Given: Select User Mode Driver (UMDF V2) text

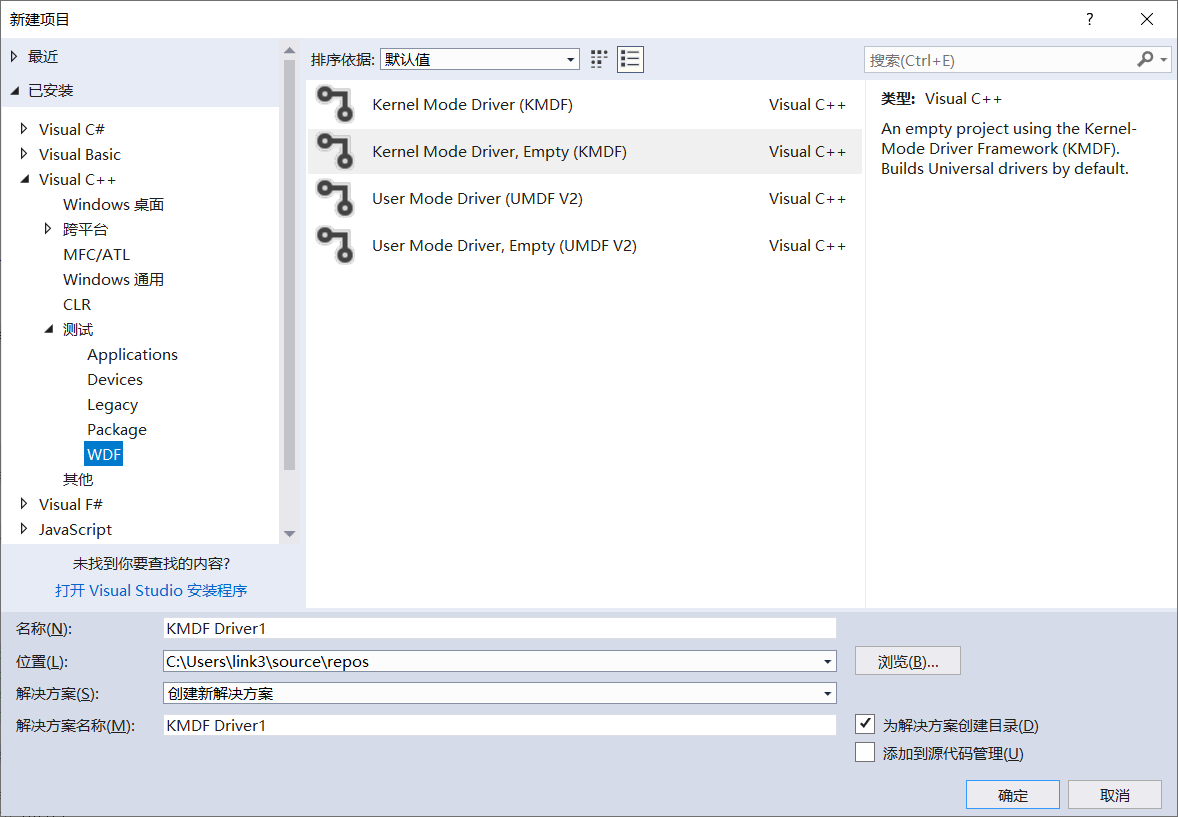Looking at the screenshot, I should [478, 198].
